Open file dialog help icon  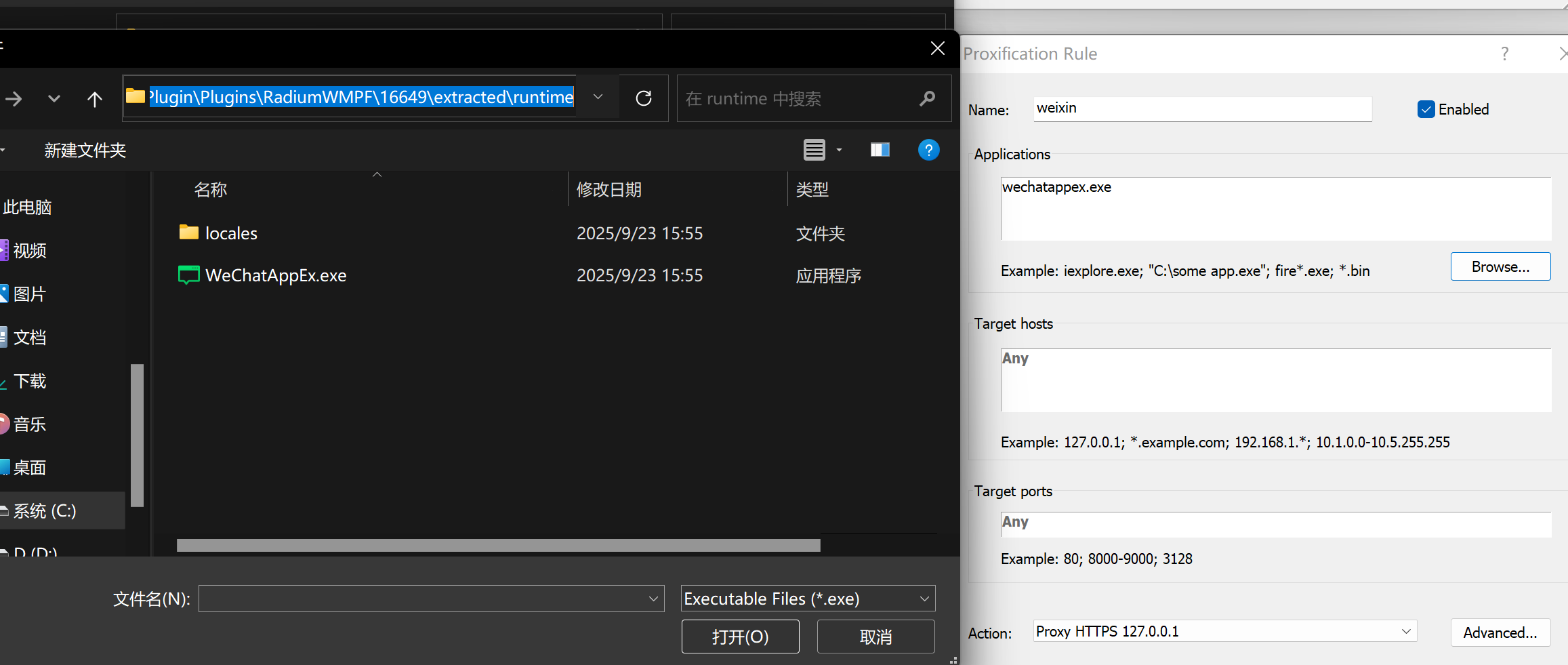pyautogui.click(x=928, y=150)
